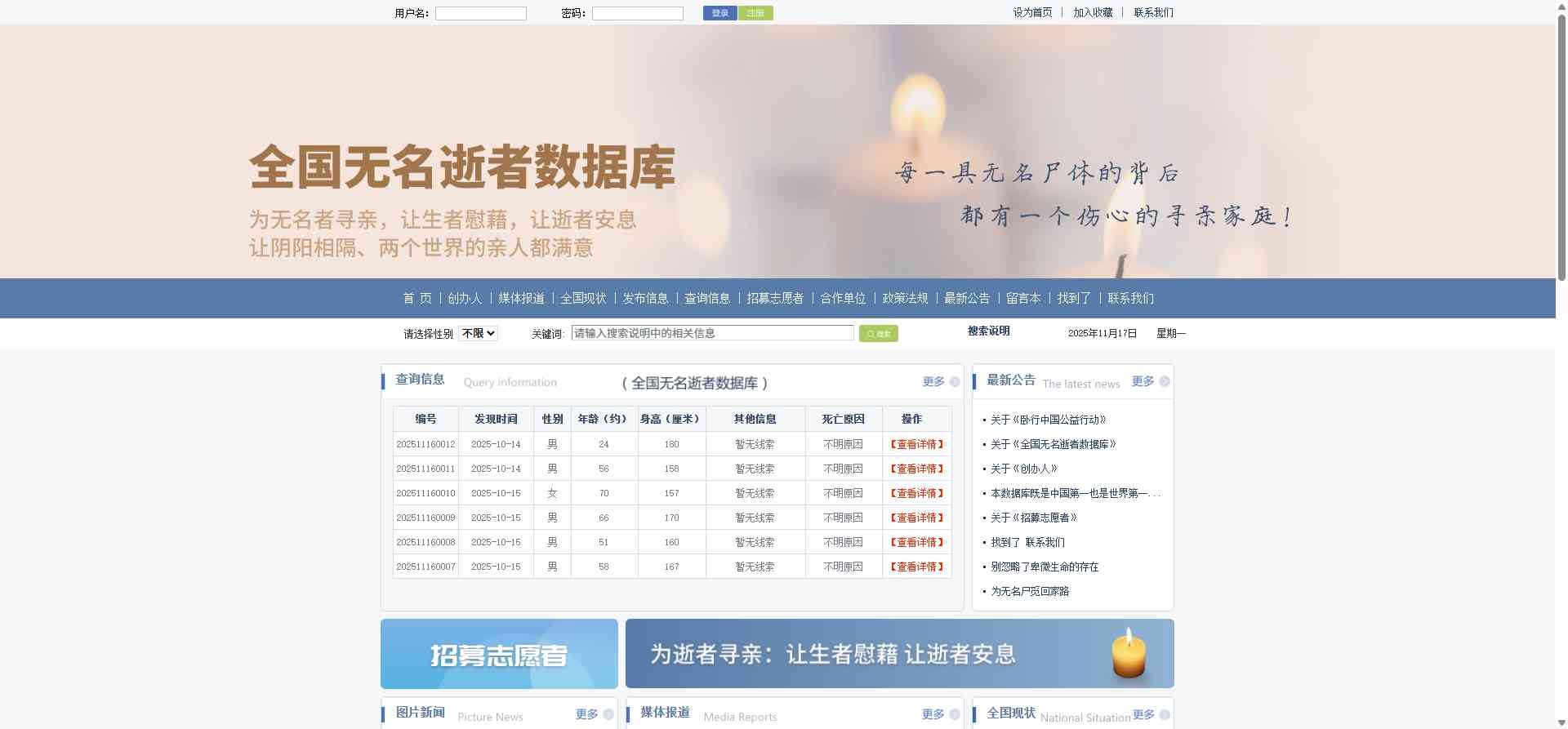The height and width of the screenshot is (729, 1568).
Task: Click 更多 arrow icon in 查询信息 panel
Action: pos(954,381)
